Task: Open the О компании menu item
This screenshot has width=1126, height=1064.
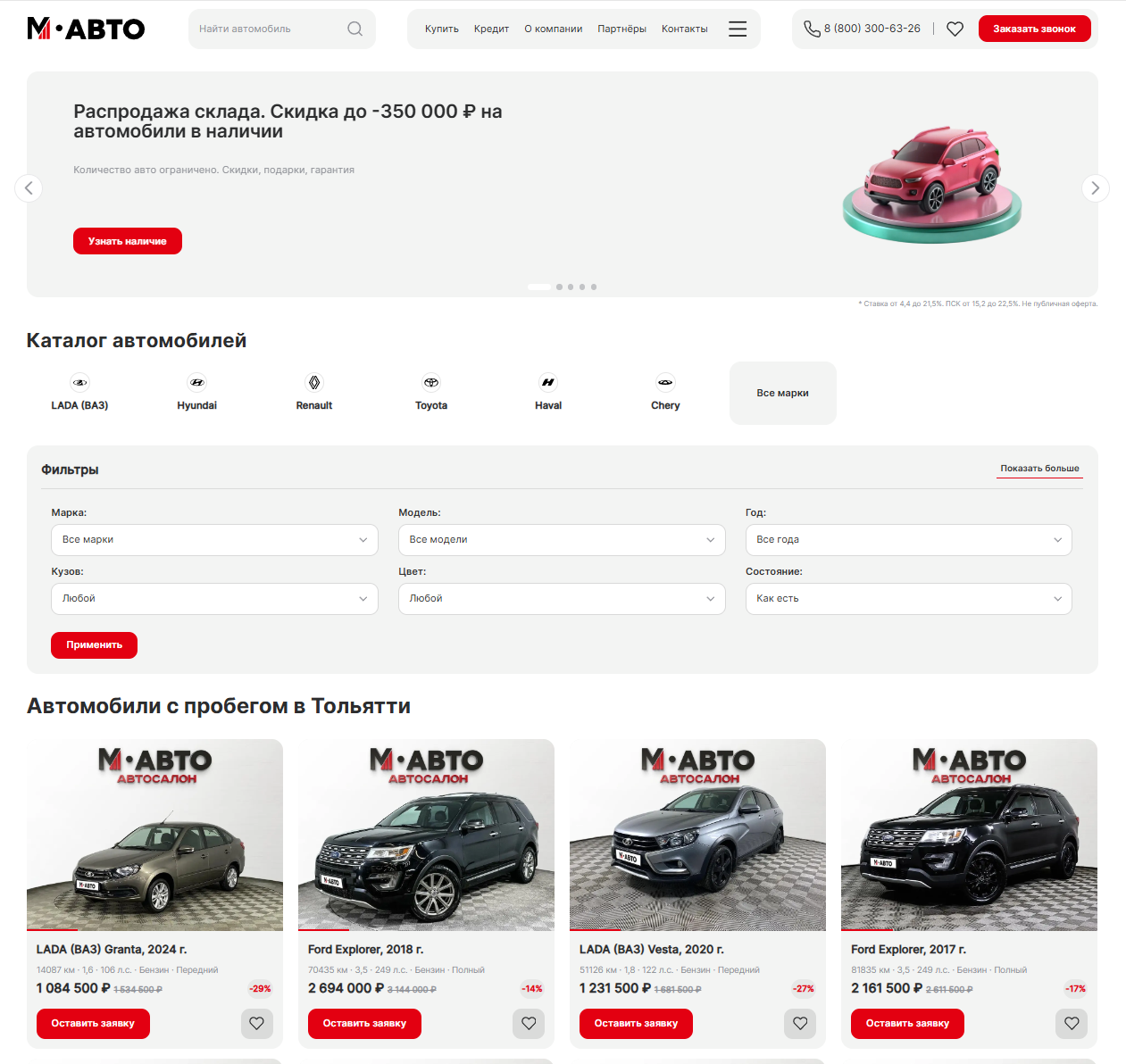Action: [x=553, y=29]
